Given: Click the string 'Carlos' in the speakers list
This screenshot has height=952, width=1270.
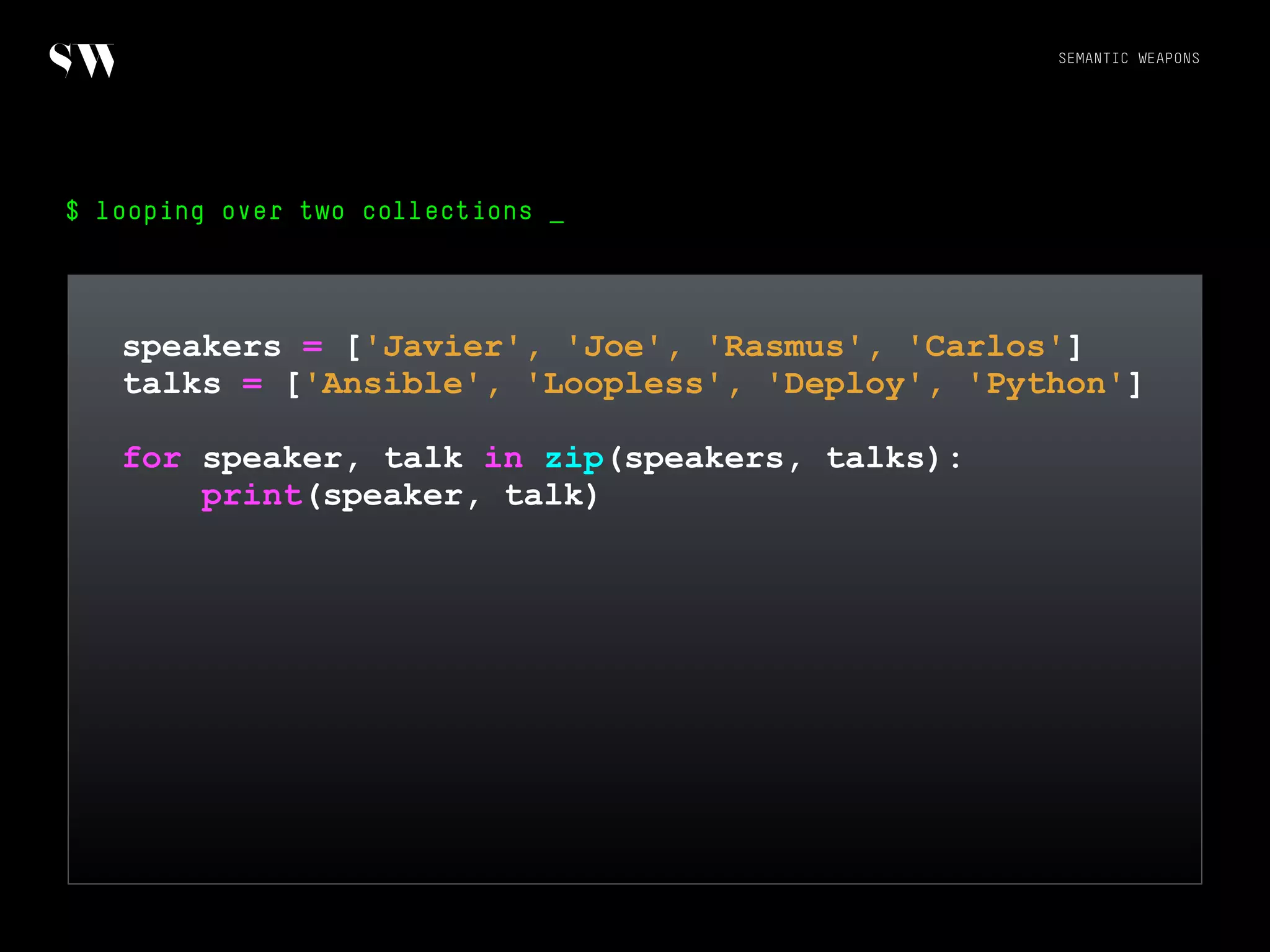Looking at the screenshot, I should (985, 346).
